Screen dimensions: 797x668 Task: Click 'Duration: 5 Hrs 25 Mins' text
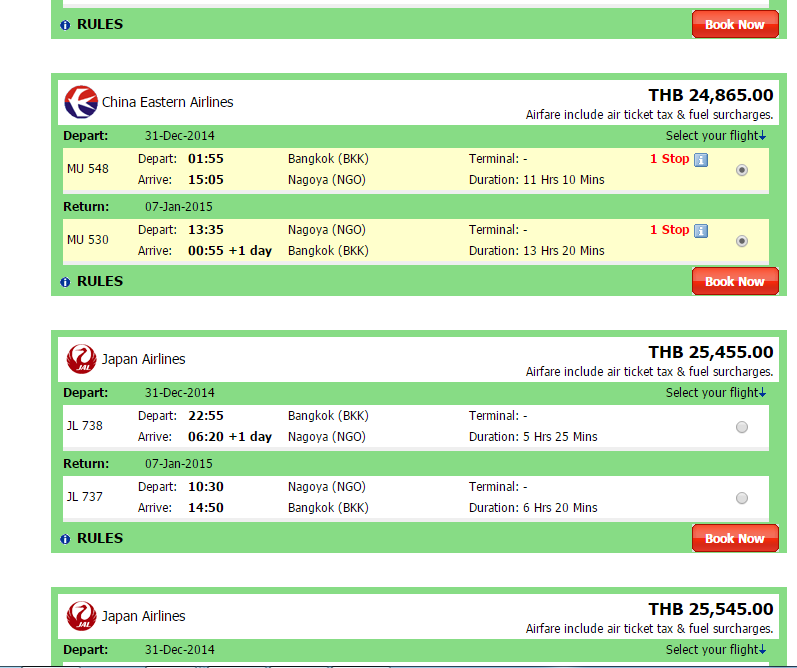click(533, 437)
